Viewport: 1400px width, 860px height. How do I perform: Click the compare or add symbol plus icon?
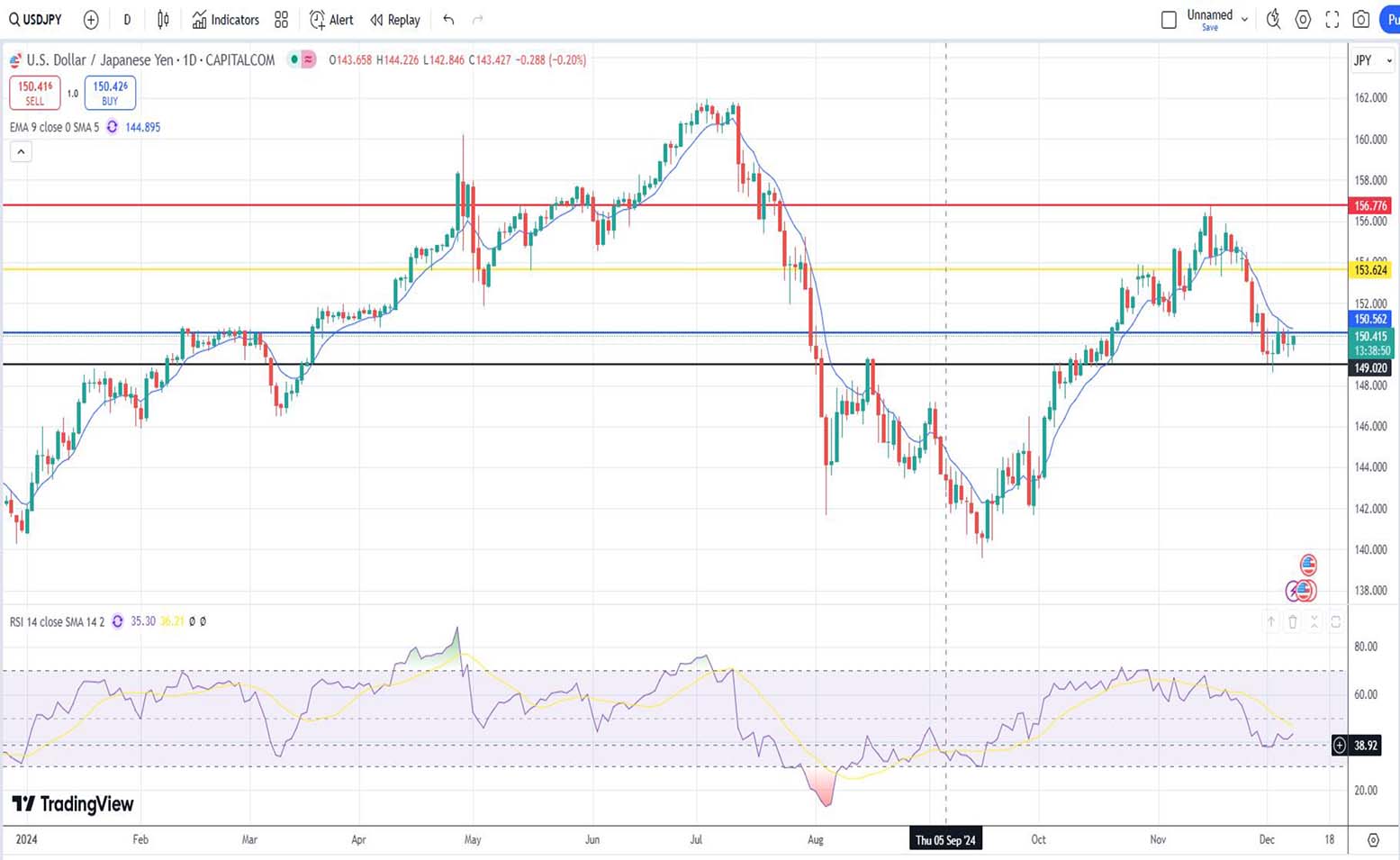(91, 20)
